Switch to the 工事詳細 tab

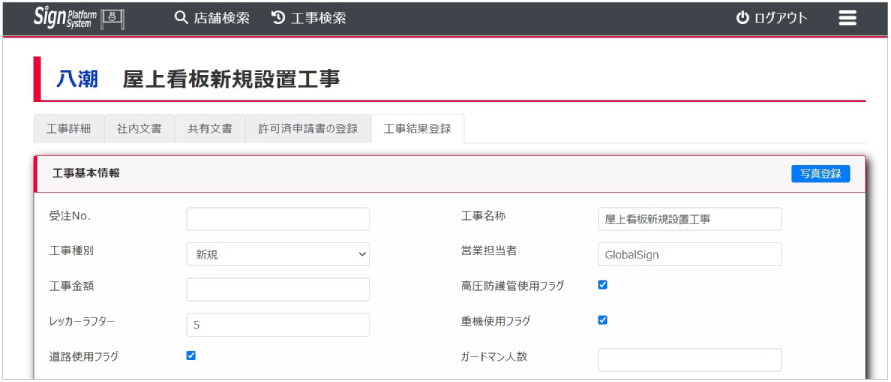click(68, 128)
